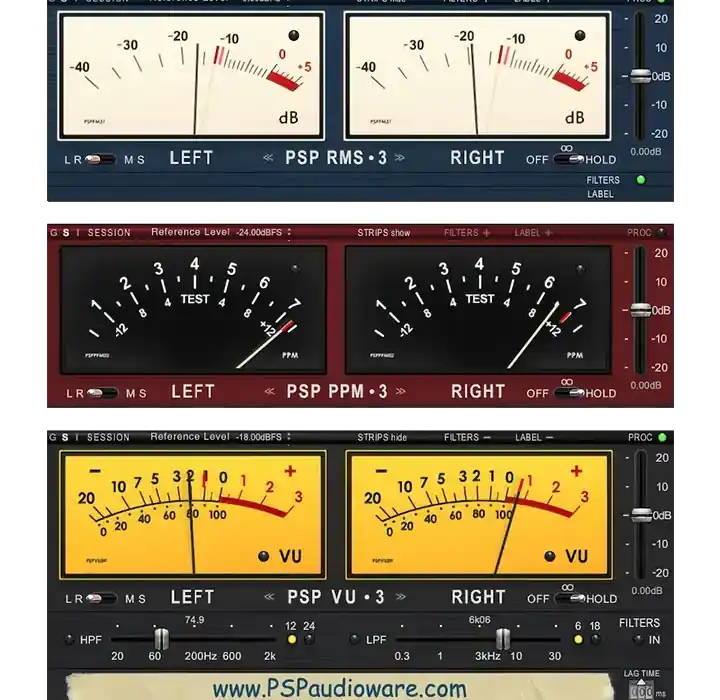This screenshot has width=720, height=700.
Task: Click the S button in PPM header
Action: tap(66, 233)
